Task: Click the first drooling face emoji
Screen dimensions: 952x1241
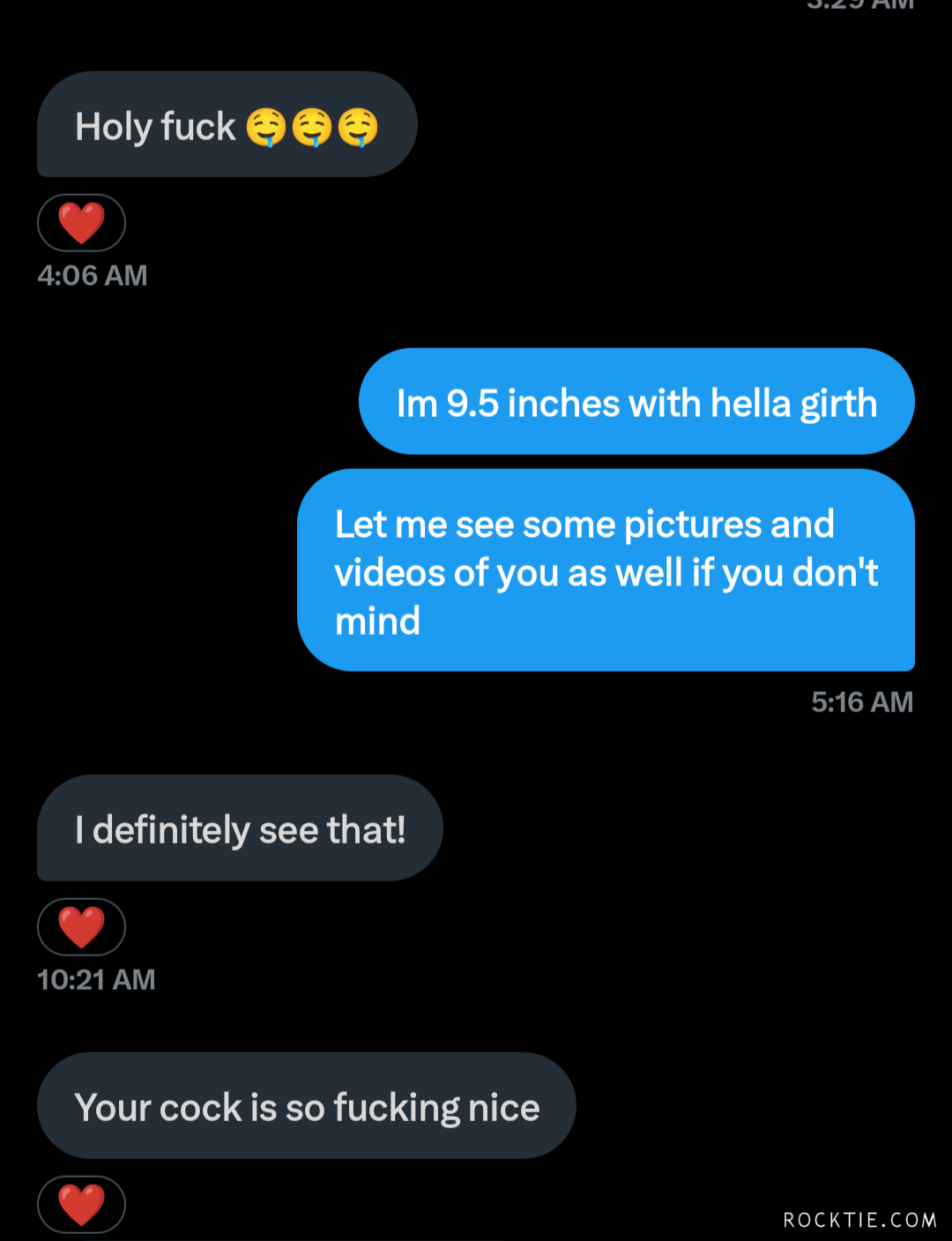Action: tap(266, 127)
